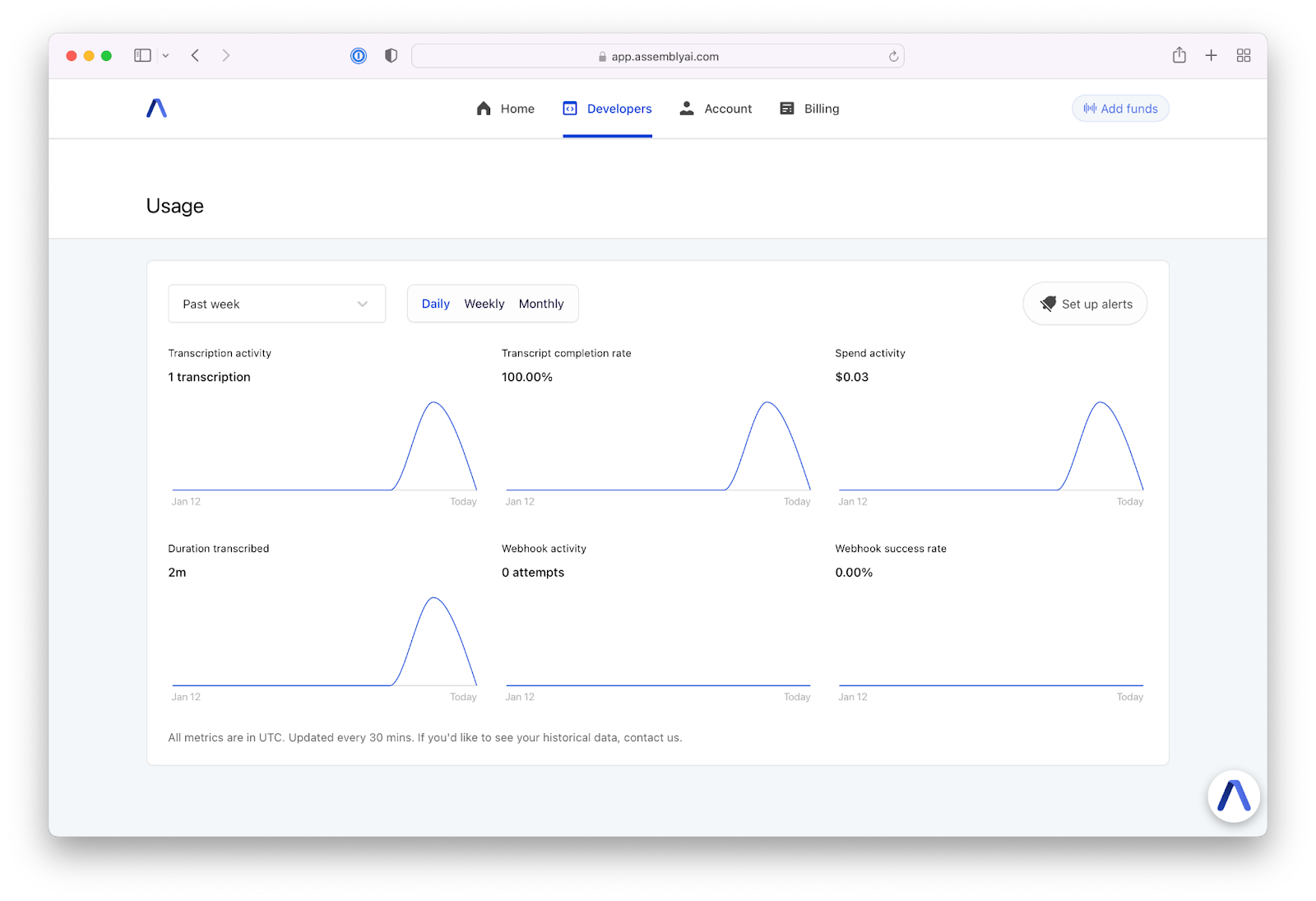Click the 'contact us' text
This screenshot has height=901, width=1316.
tap(651, 737)
